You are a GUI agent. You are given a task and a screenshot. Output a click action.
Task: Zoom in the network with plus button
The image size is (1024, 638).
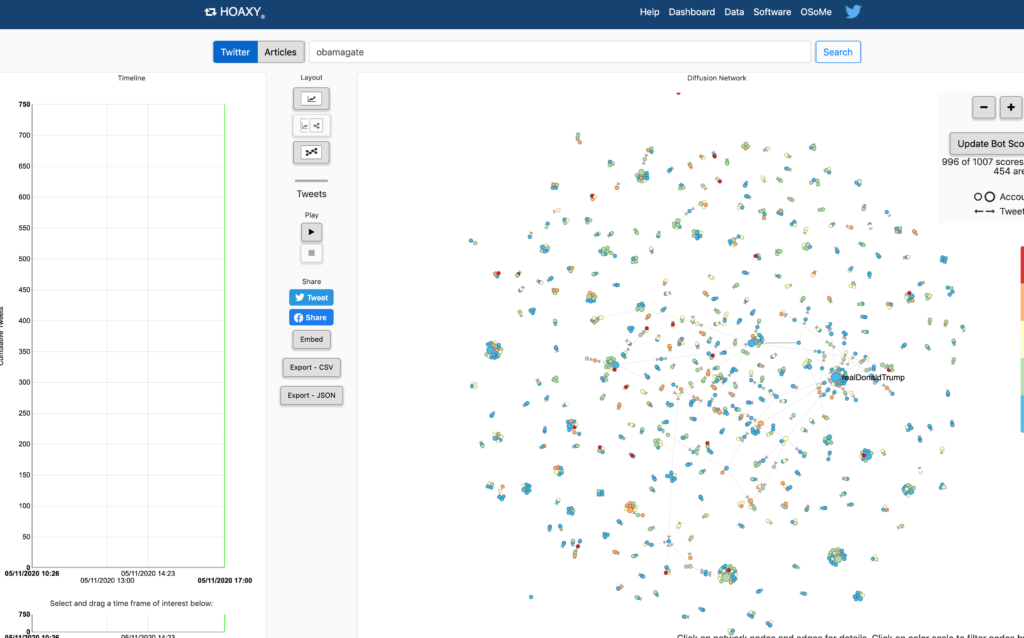[x=1011, y=107]
